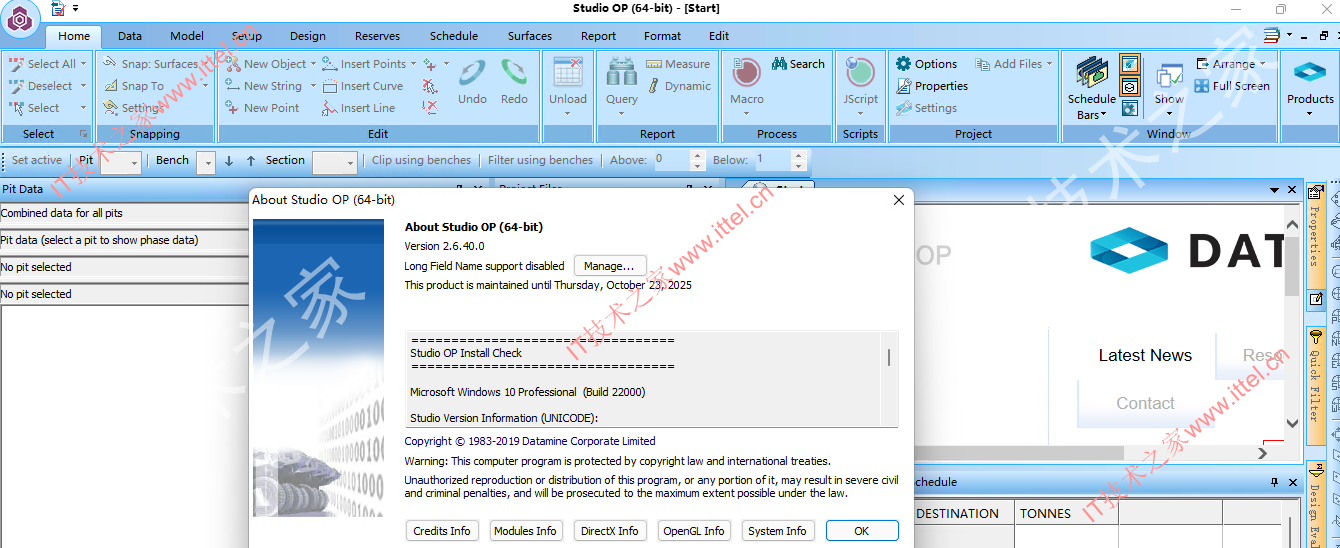Open the Bench dropdown

point(206,162)
